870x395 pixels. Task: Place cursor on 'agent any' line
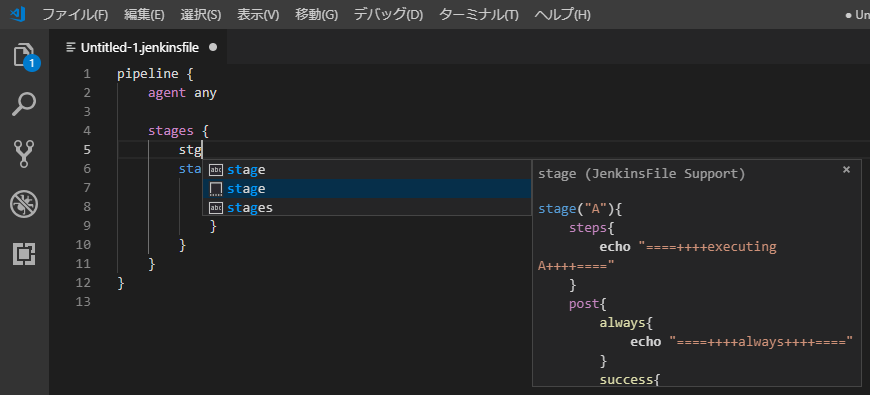coord(182,93)
